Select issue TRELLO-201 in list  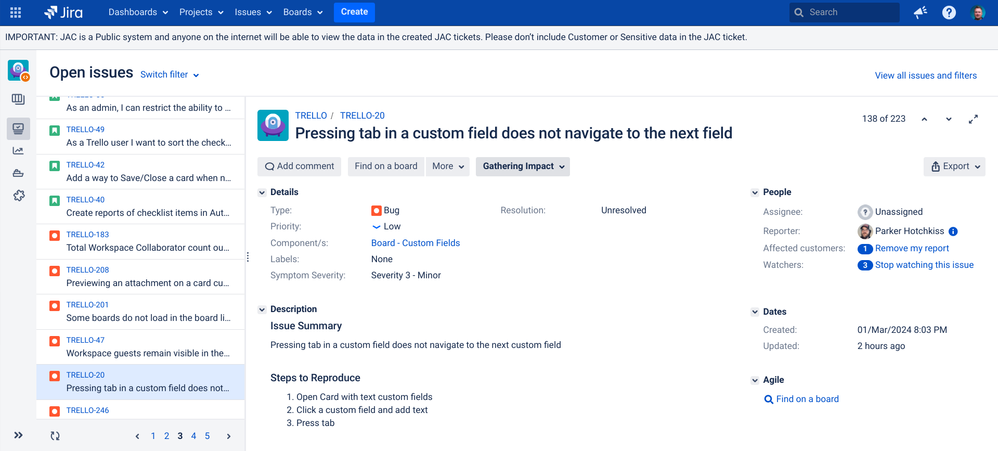pos(141,312)
